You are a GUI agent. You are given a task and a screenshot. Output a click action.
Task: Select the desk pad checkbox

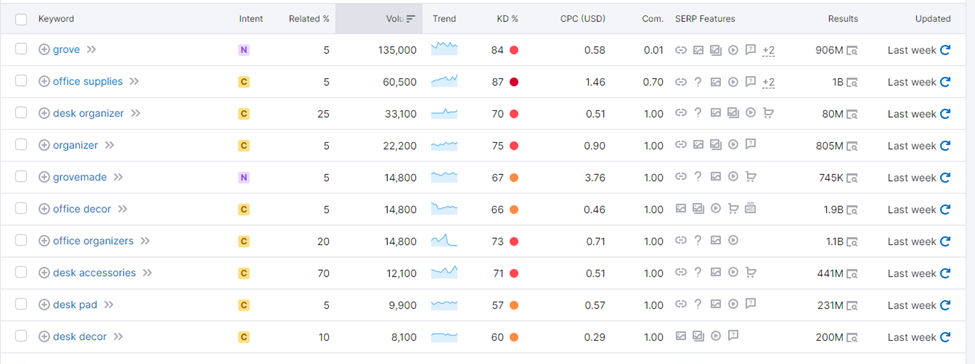(21, 304)
